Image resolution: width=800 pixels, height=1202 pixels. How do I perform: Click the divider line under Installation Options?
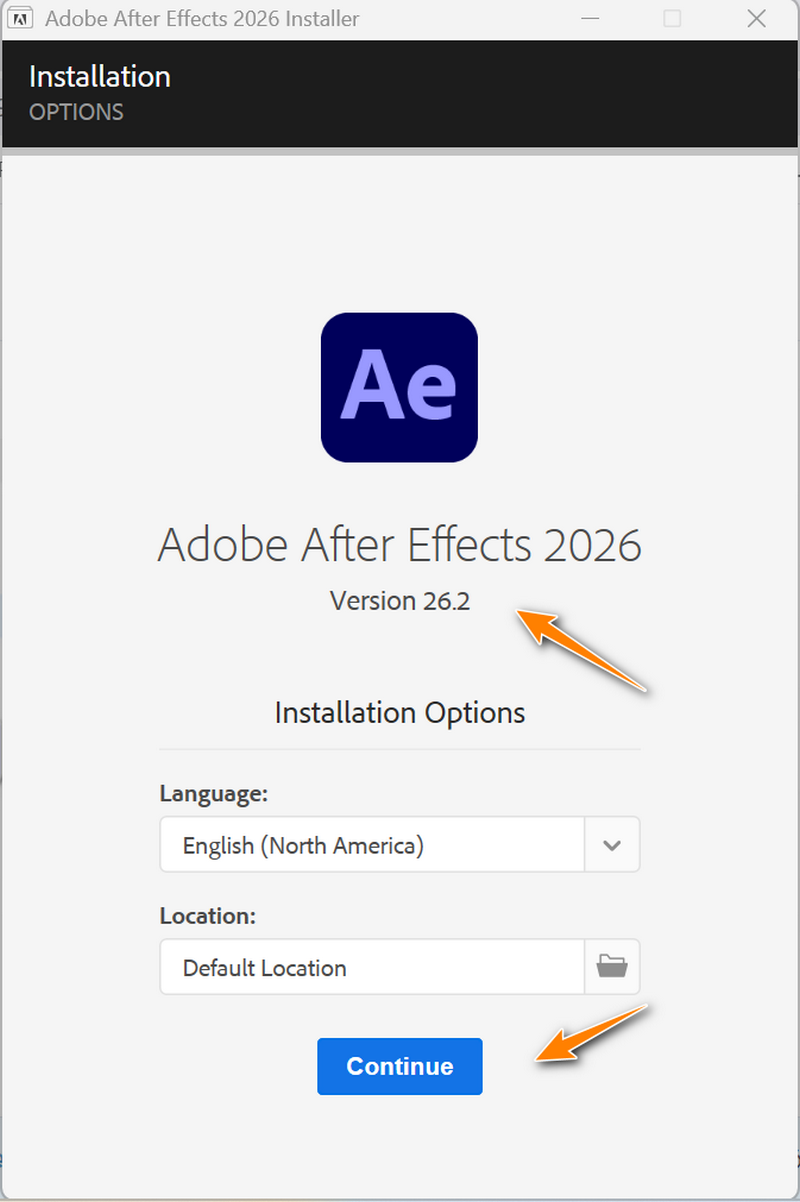coord(399,749)
